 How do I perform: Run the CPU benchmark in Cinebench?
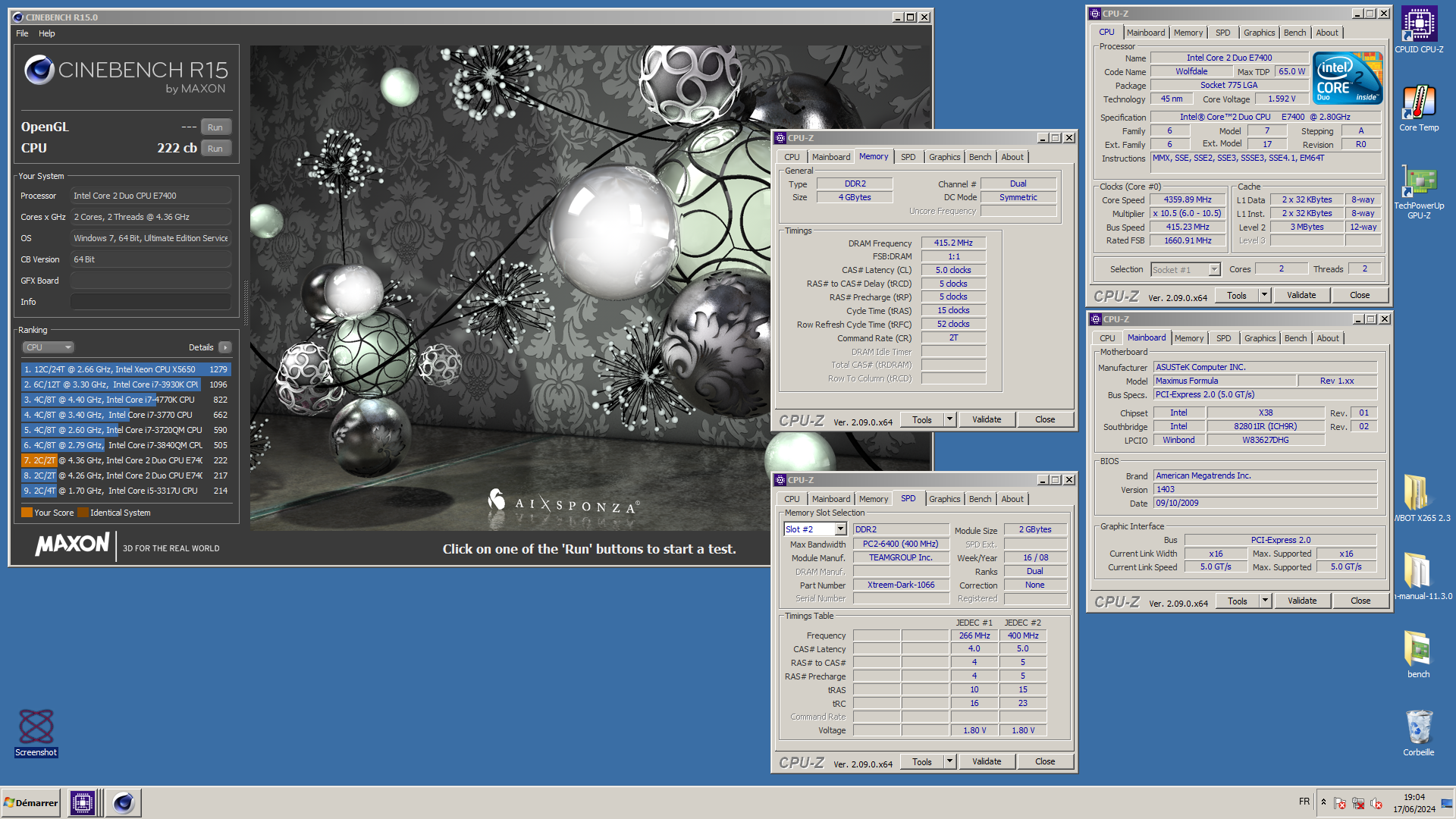[215, 149]
